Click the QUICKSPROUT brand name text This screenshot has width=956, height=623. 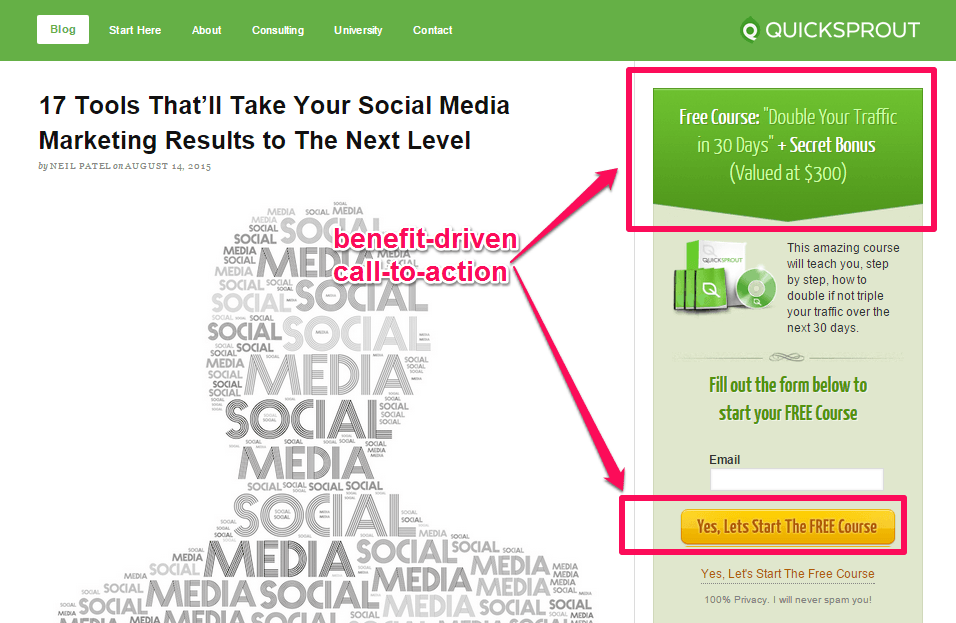pyautogui.click(x=842, y=30)
